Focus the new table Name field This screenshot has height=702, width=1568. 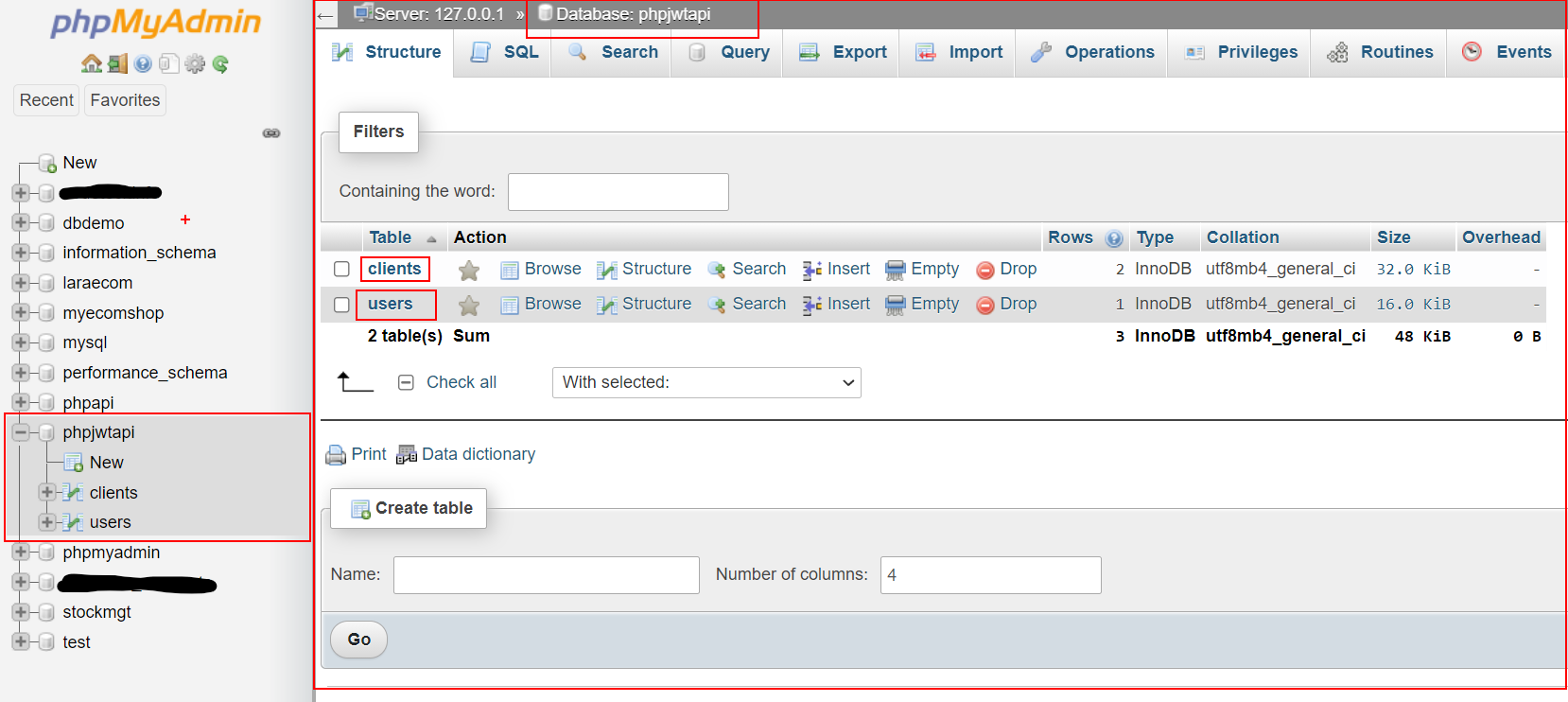(547, 575)
